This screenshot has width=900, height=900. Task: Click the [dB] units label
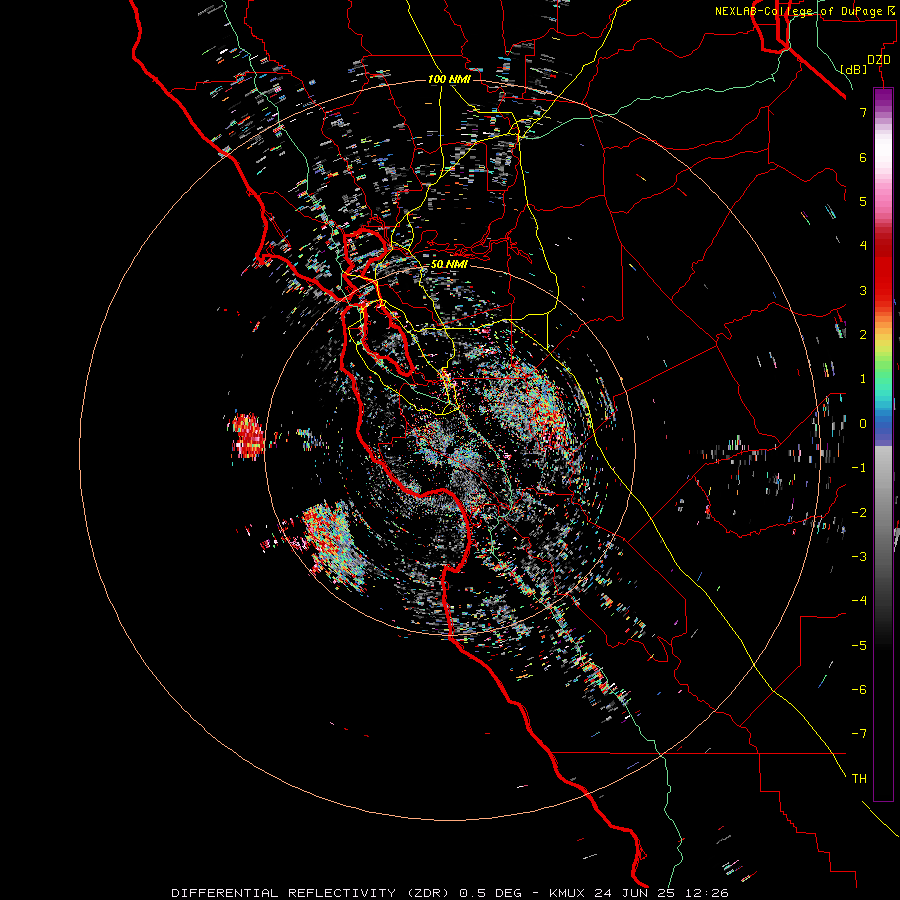(x=853, y=69)
